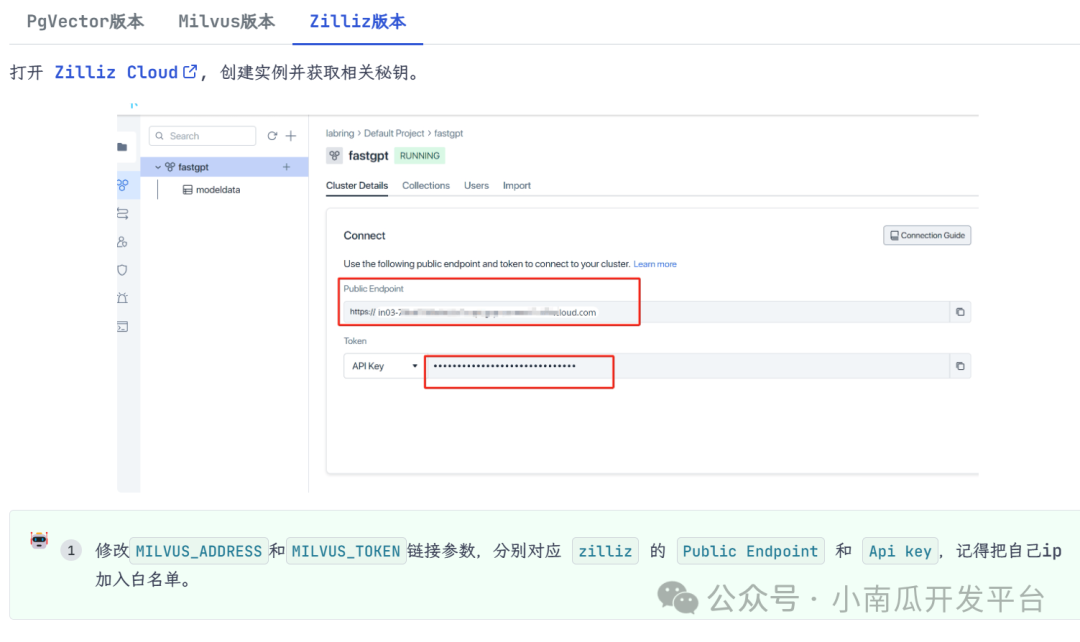Open the API Key token type dropdown
This screenshot has width=1080, height=642.
384,366
